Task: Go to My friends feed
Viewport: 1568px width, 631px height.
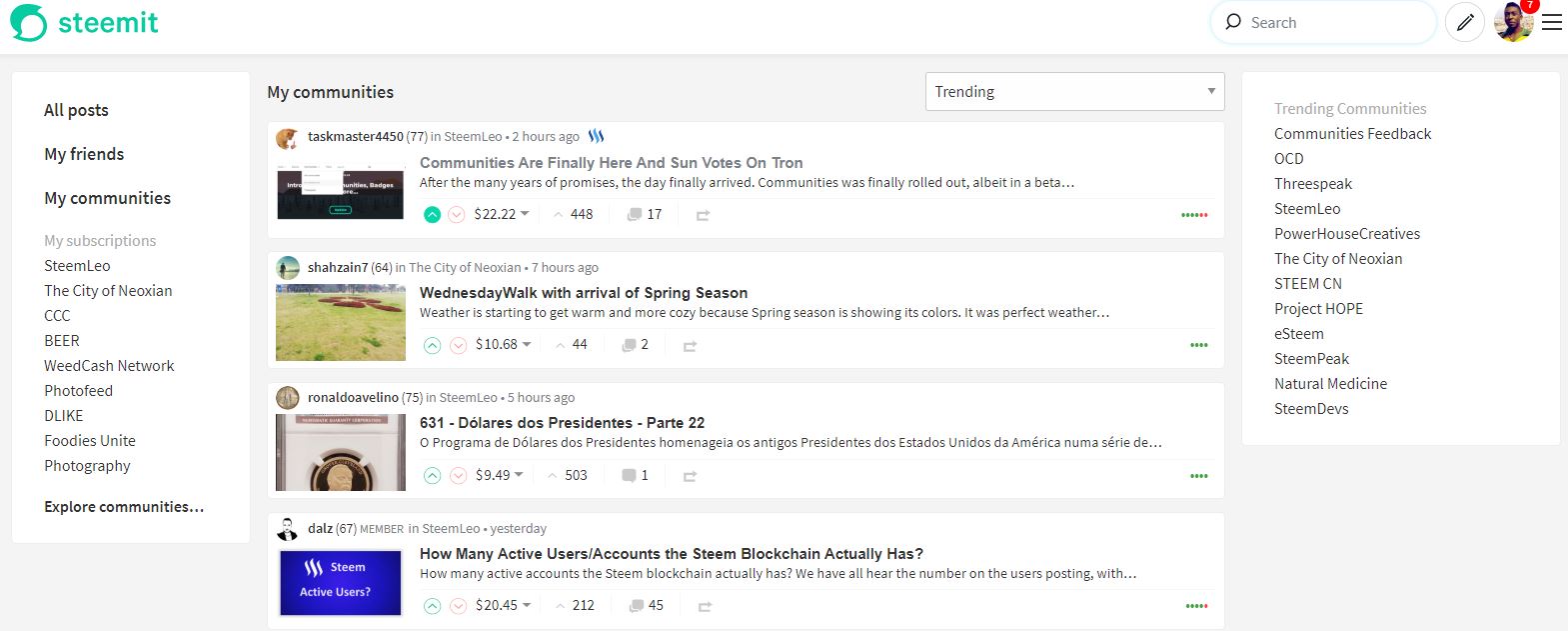Action: [84, 154]
